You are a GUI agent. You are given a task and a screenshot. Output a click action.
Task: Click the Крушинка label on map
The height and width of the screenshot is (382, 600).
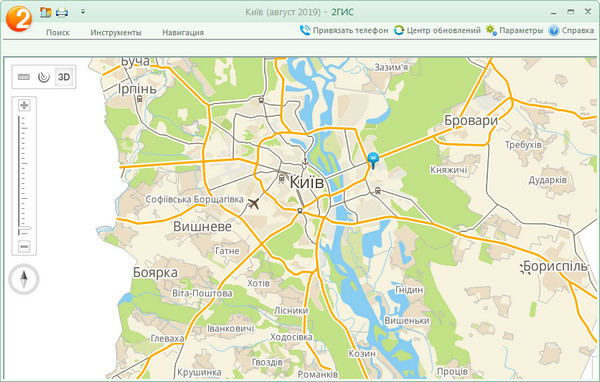199,372
